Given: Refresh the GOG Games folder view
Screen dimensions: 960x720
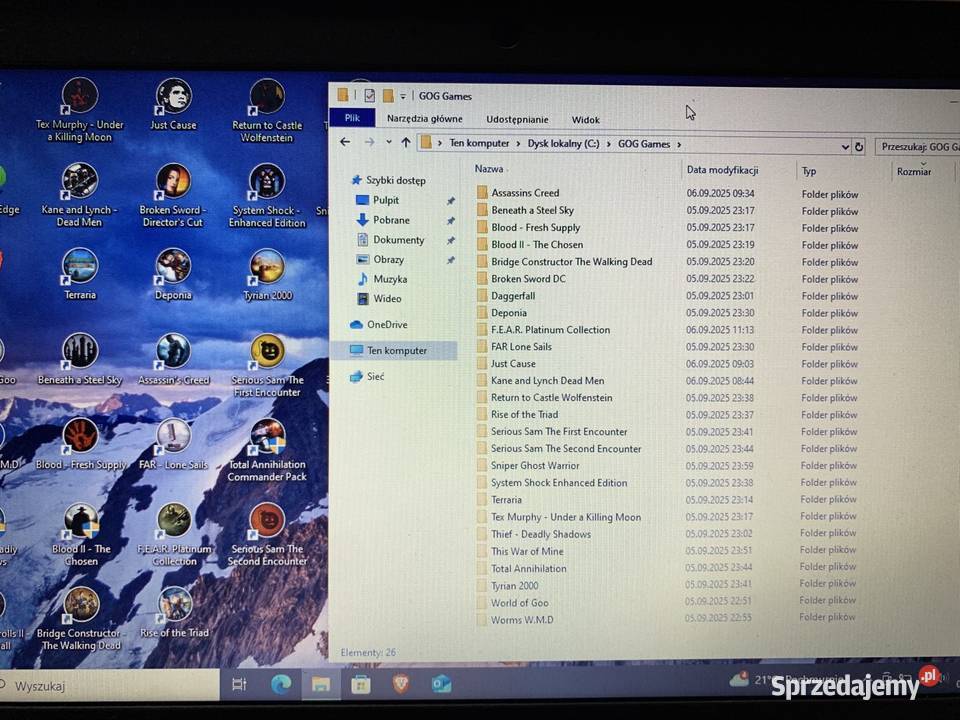Looking at the screenshot, I should [x=859, y=147].
